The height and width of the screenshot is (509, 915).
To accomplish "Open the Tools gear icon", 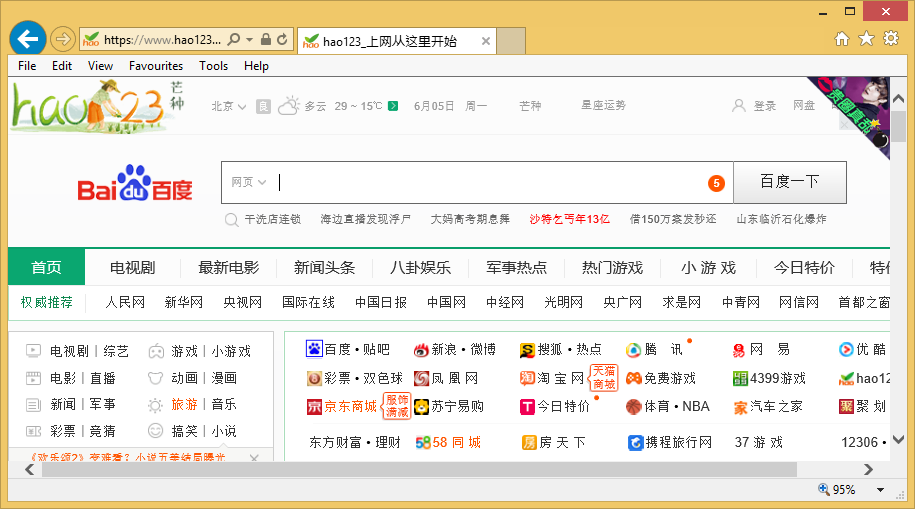I will 891,39.
